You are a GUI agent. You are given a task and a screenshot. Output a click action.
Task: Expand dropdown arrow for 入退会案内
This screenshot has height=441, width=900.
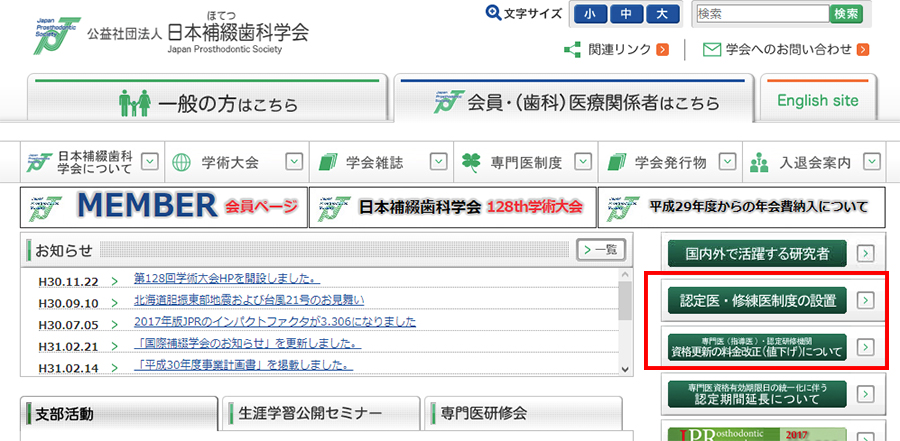coord(873,162)
